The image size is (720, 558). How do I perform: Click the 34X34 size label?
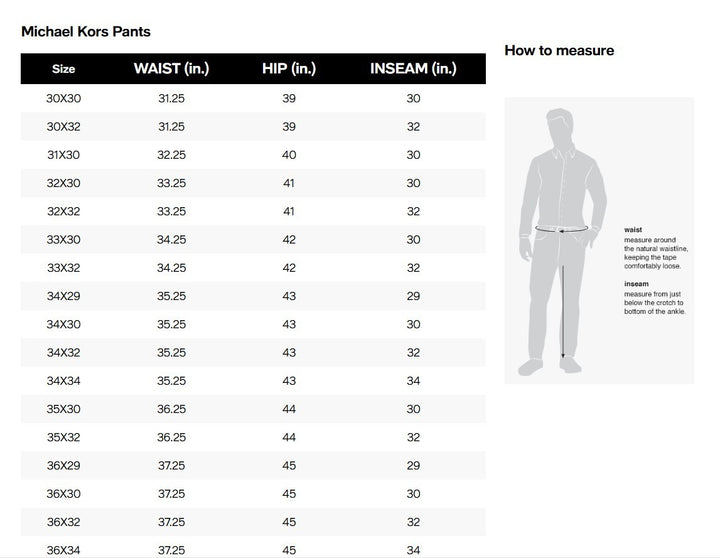pos(63,381)
